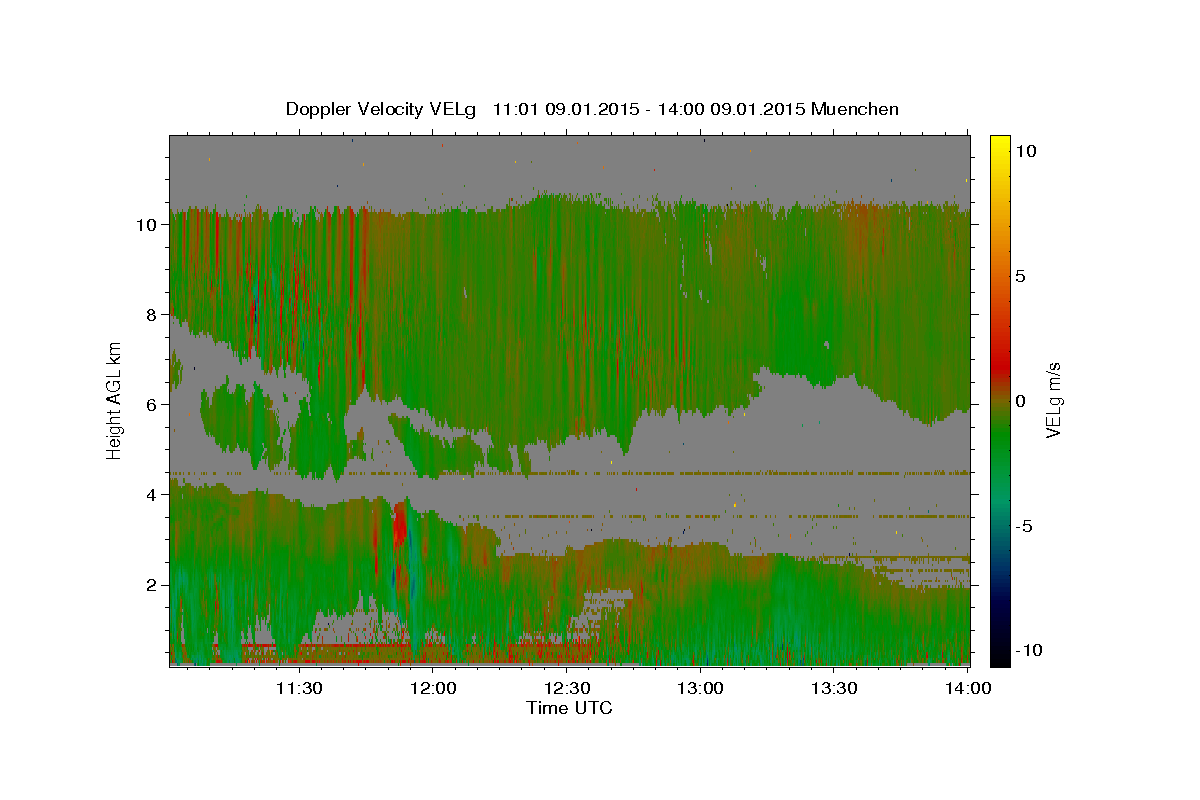The image size is (1200, 800).
Task: Click the plot title 'Doppler Velocity VELg'
Action: [x=382, y=110]
